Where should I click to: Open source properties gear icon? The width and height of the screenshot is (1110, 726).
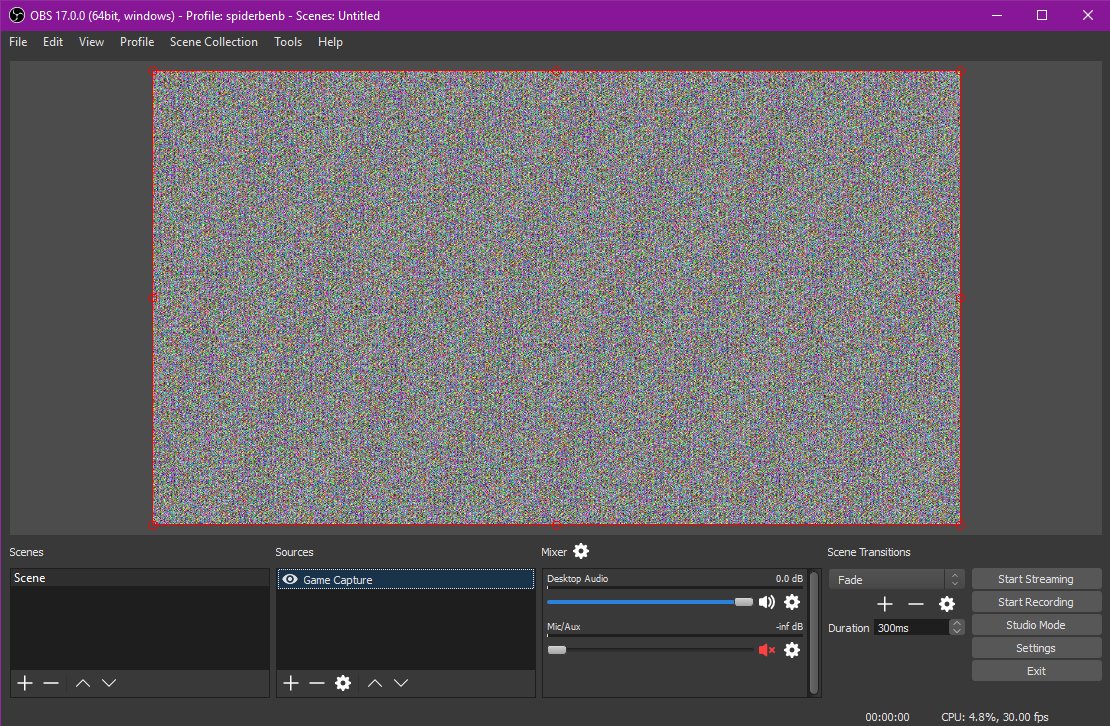(343, 683)
